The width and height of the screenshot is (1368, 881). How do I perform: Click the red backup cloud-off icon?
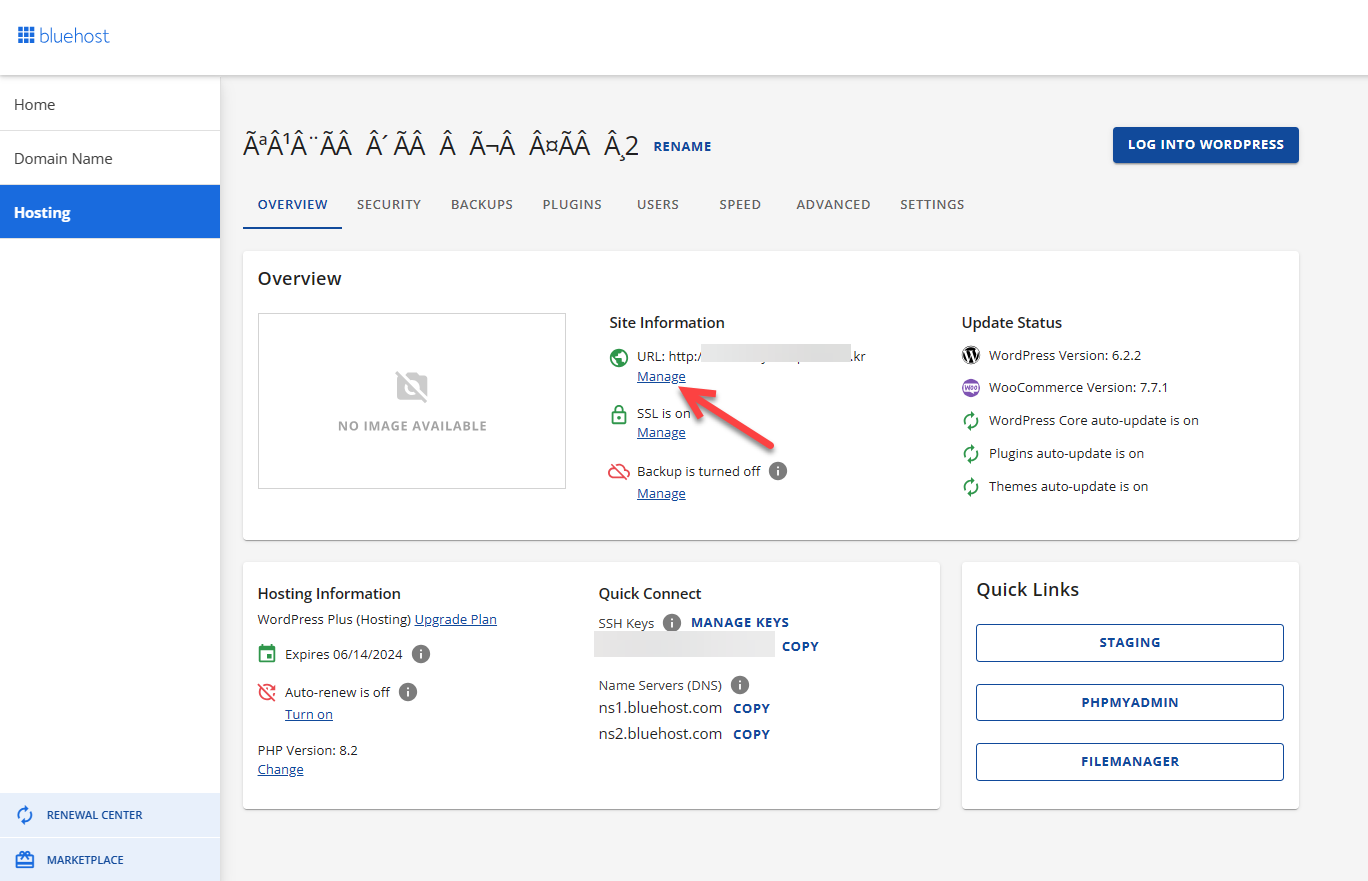619,472
